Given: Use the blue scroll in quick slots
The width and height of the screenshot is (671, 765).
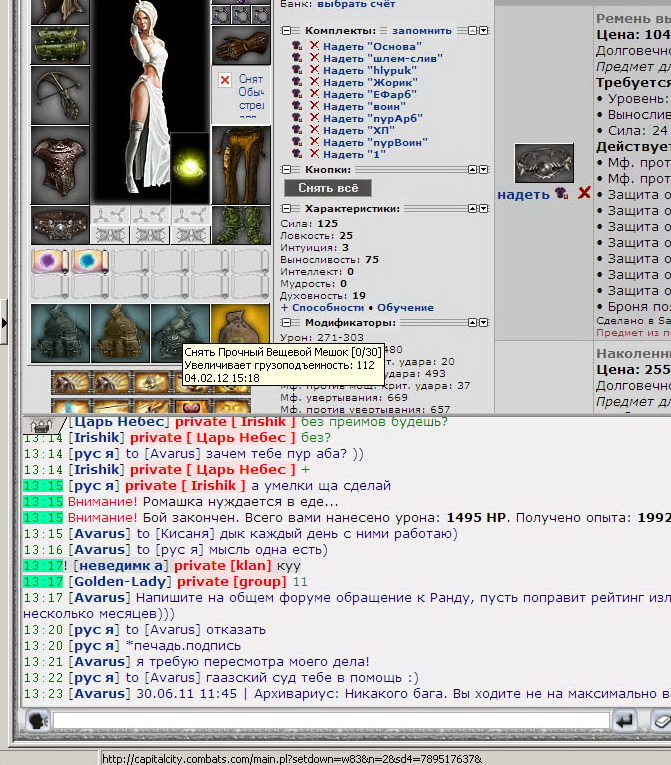Looking at the screenshot, I should (x=90, y=261).
